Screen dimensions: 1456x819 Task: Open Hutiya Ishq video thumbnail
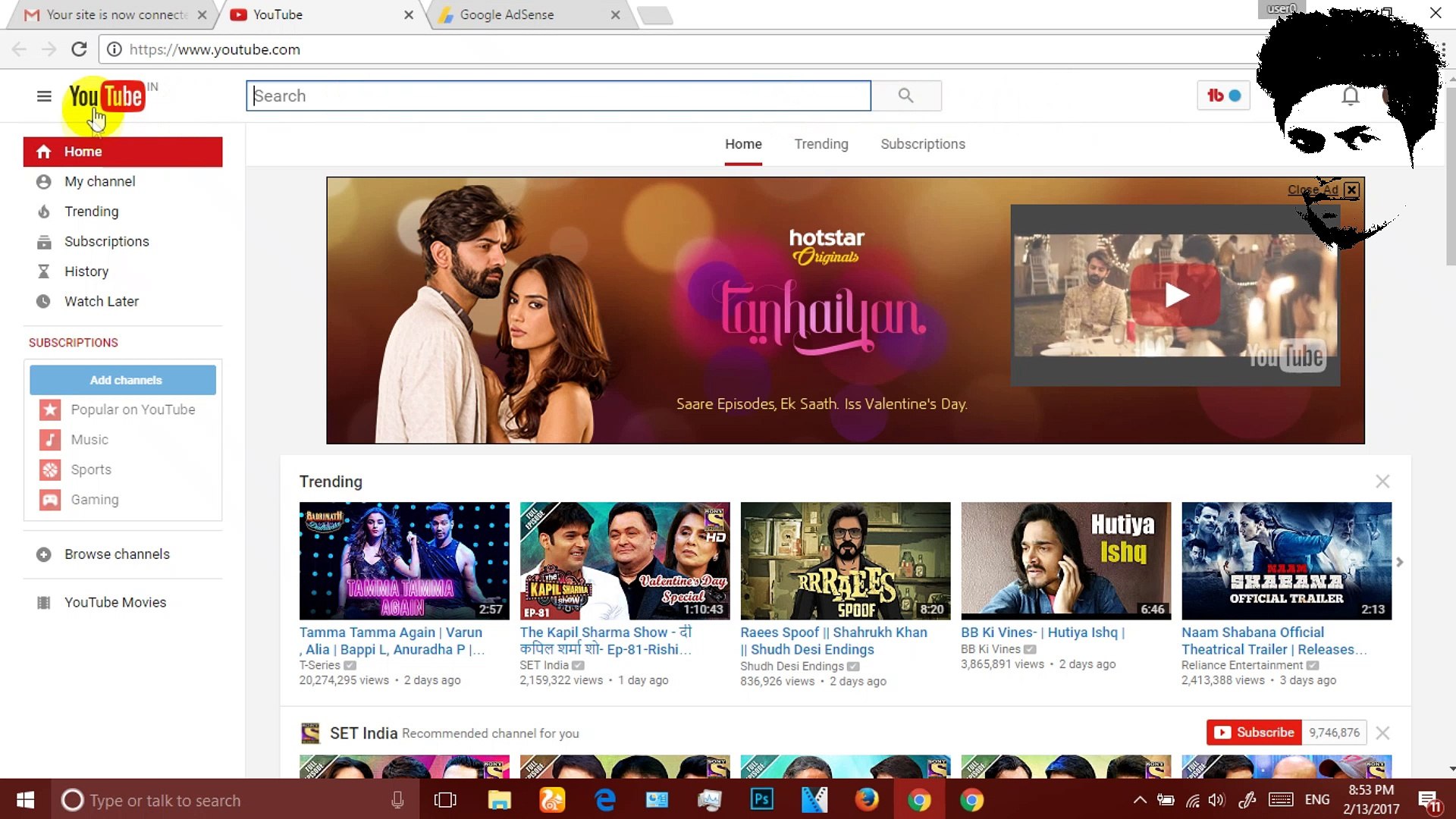click(x=1066, y=560)
